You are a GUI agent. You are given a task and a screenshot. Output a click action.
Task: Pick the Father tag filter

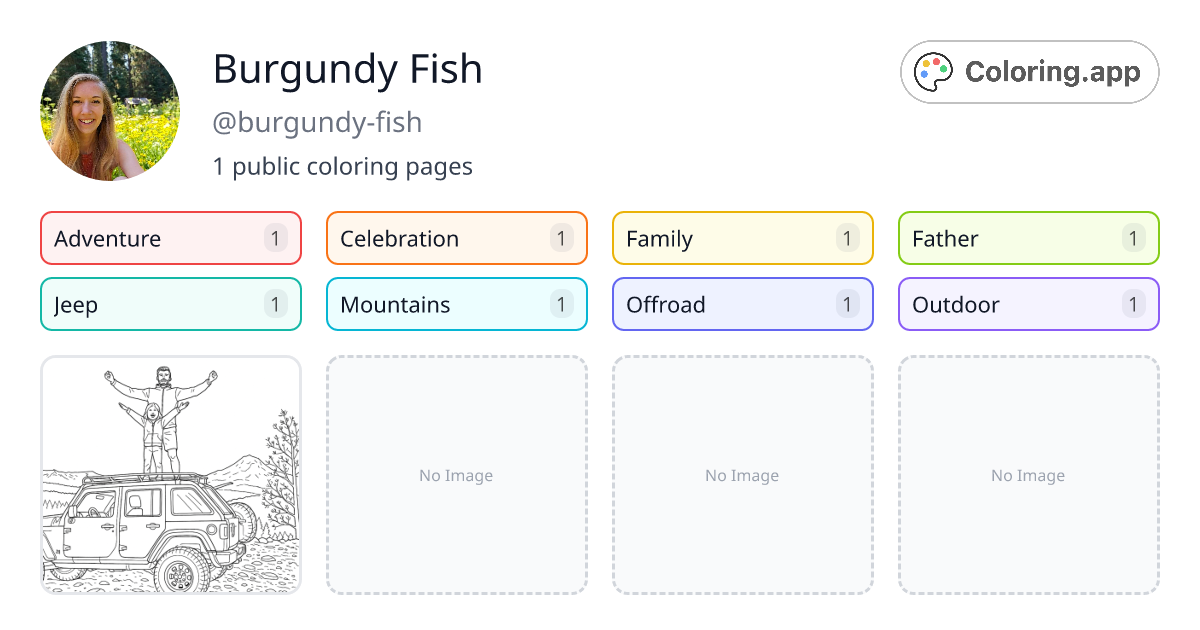(x=1029, y=238)
